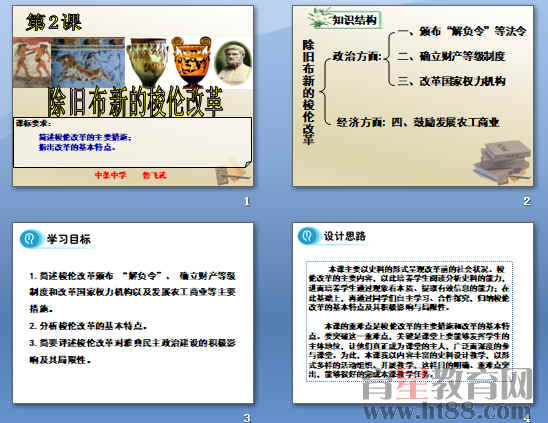The image size is (548, 423).
Task: Click the 课标要求 text box
Action: 133,142
